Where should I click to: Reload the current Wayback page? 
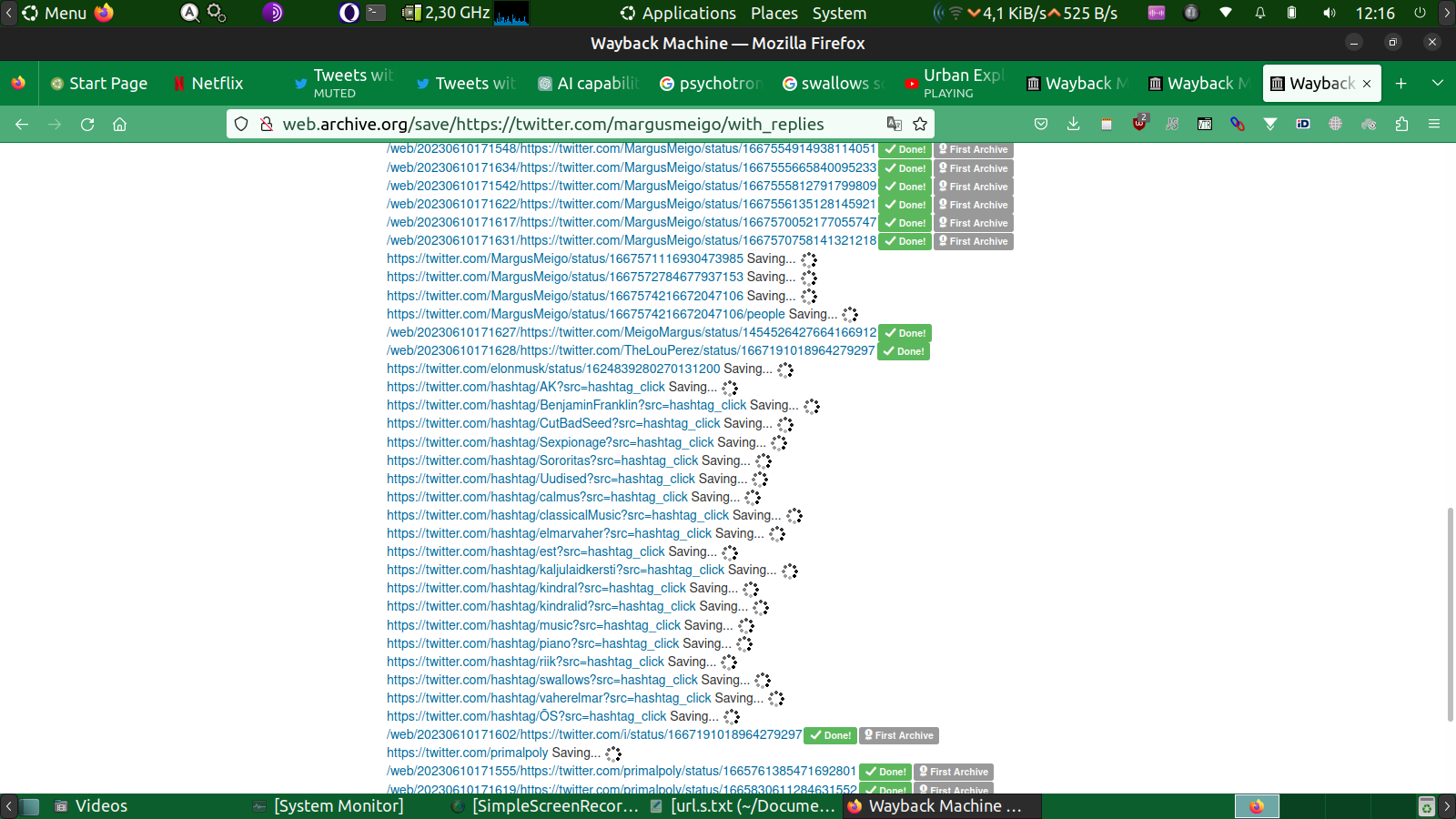point(87,125)
